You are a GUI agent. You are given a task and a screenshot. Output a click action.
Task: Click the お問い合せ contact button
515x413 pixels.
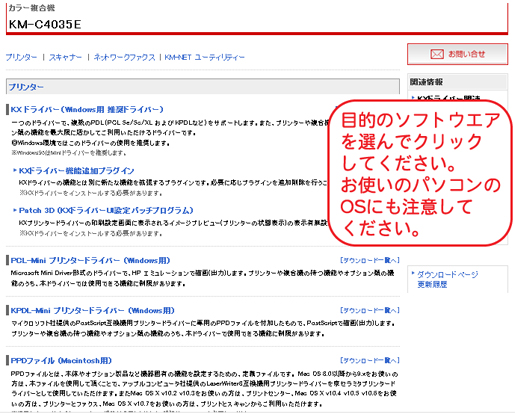457,54
